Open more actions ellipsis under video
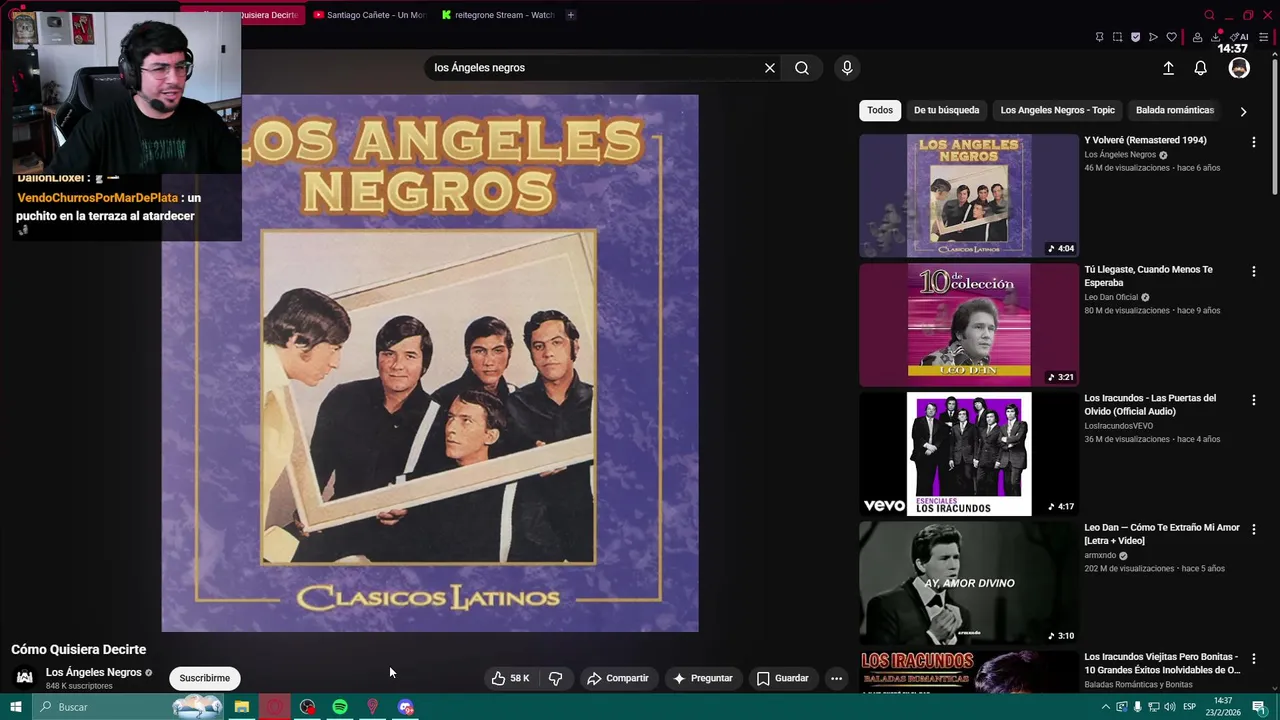This screenshot has height=720, width=1280. [x=837, y=678]
